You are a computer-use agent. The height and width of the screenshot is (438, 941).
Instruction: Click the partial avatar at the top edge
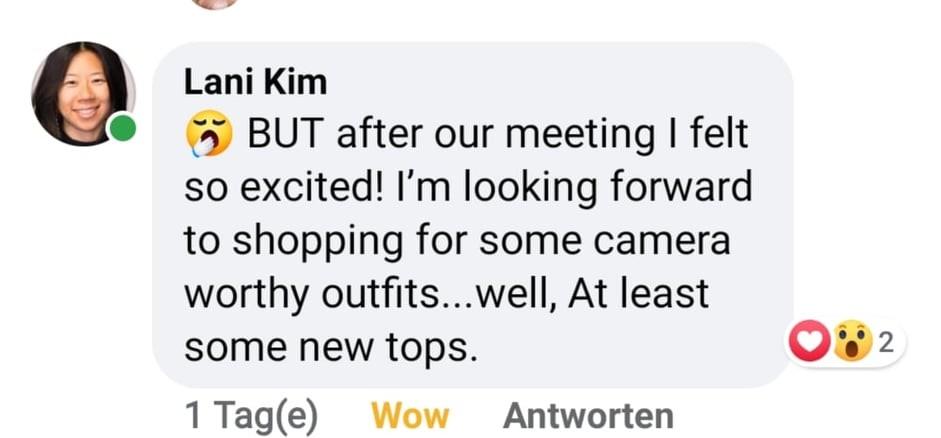(216, 4)
